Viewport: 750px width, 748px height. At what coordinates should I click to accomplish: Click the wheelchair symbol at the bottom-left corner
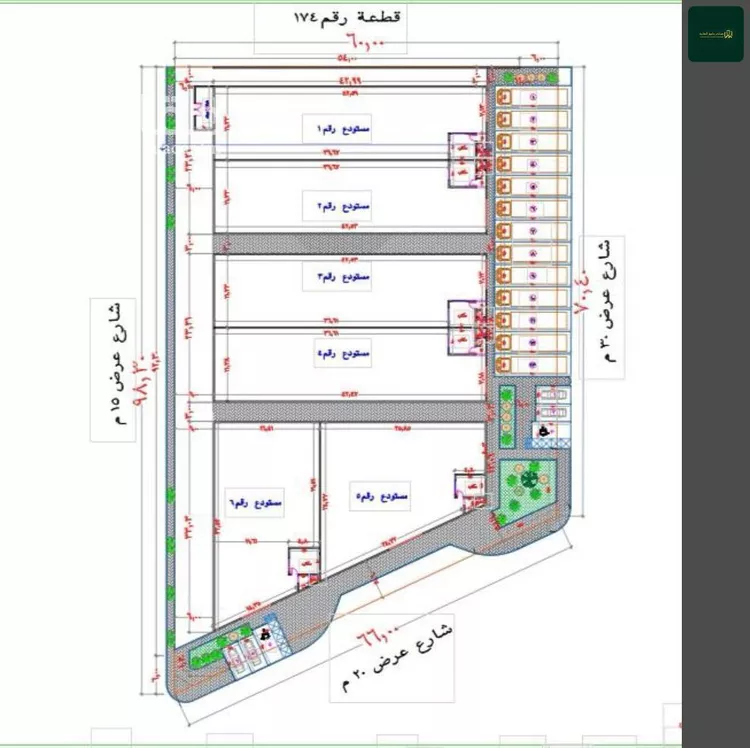[x=266, y=634]
